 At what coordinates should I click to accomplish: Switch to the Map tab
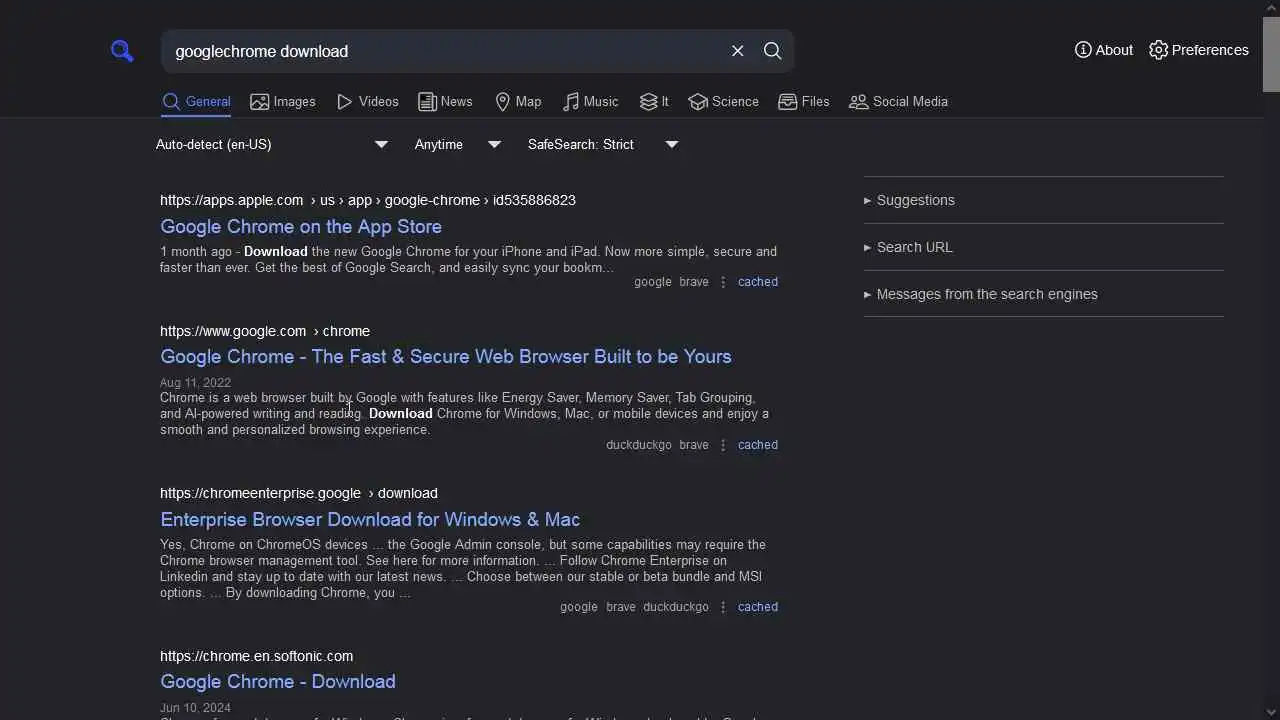coord(518,102)
